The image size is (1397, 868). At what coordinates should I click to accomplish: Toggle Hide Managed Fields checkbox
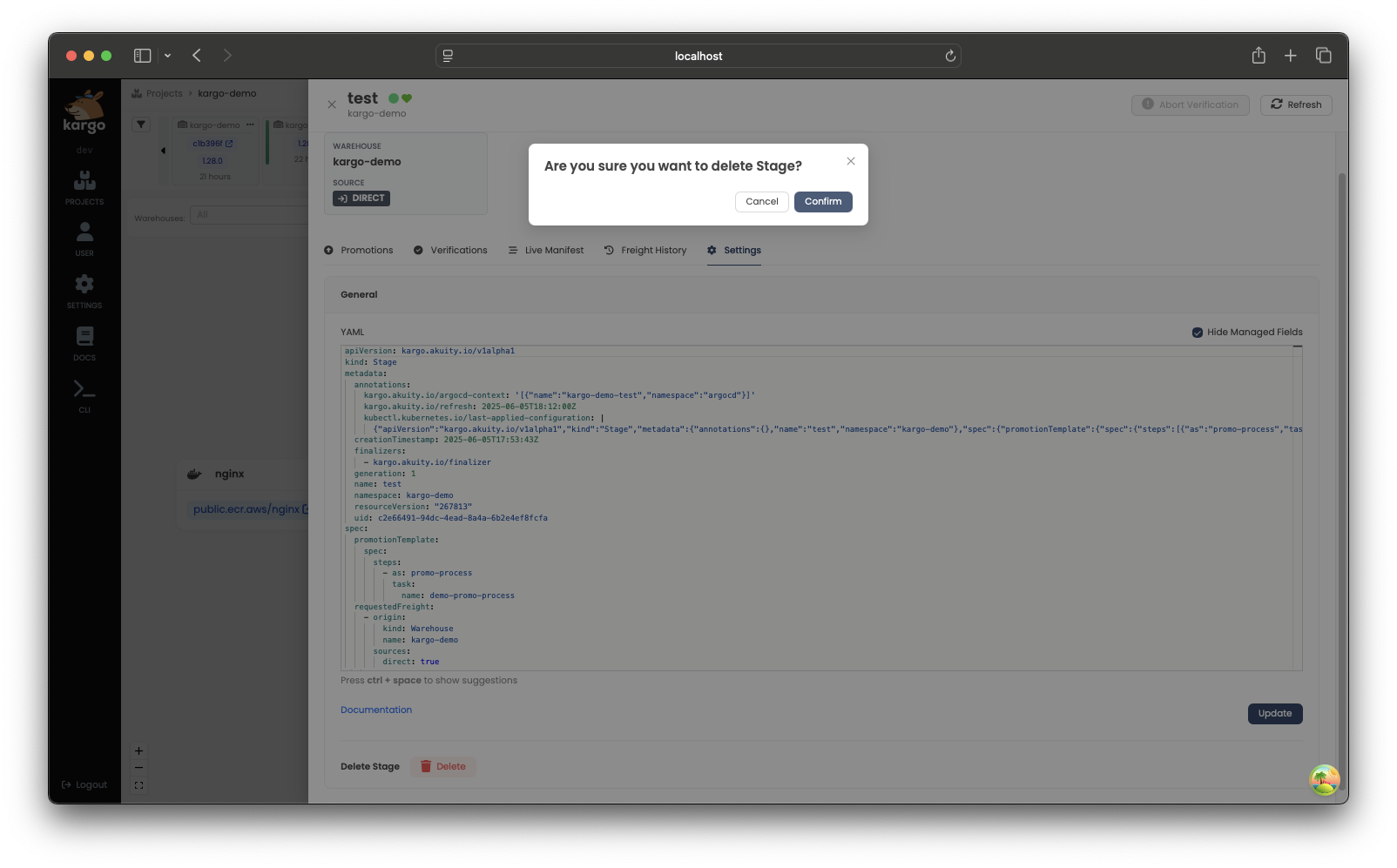1197,333
